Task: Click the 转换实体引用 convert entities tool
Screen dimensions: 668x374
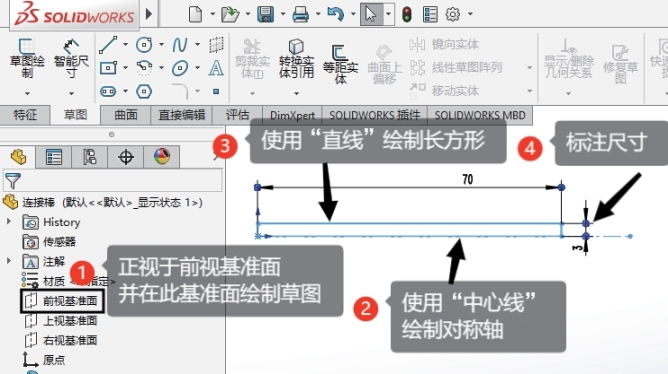Action: pos(297,58)
